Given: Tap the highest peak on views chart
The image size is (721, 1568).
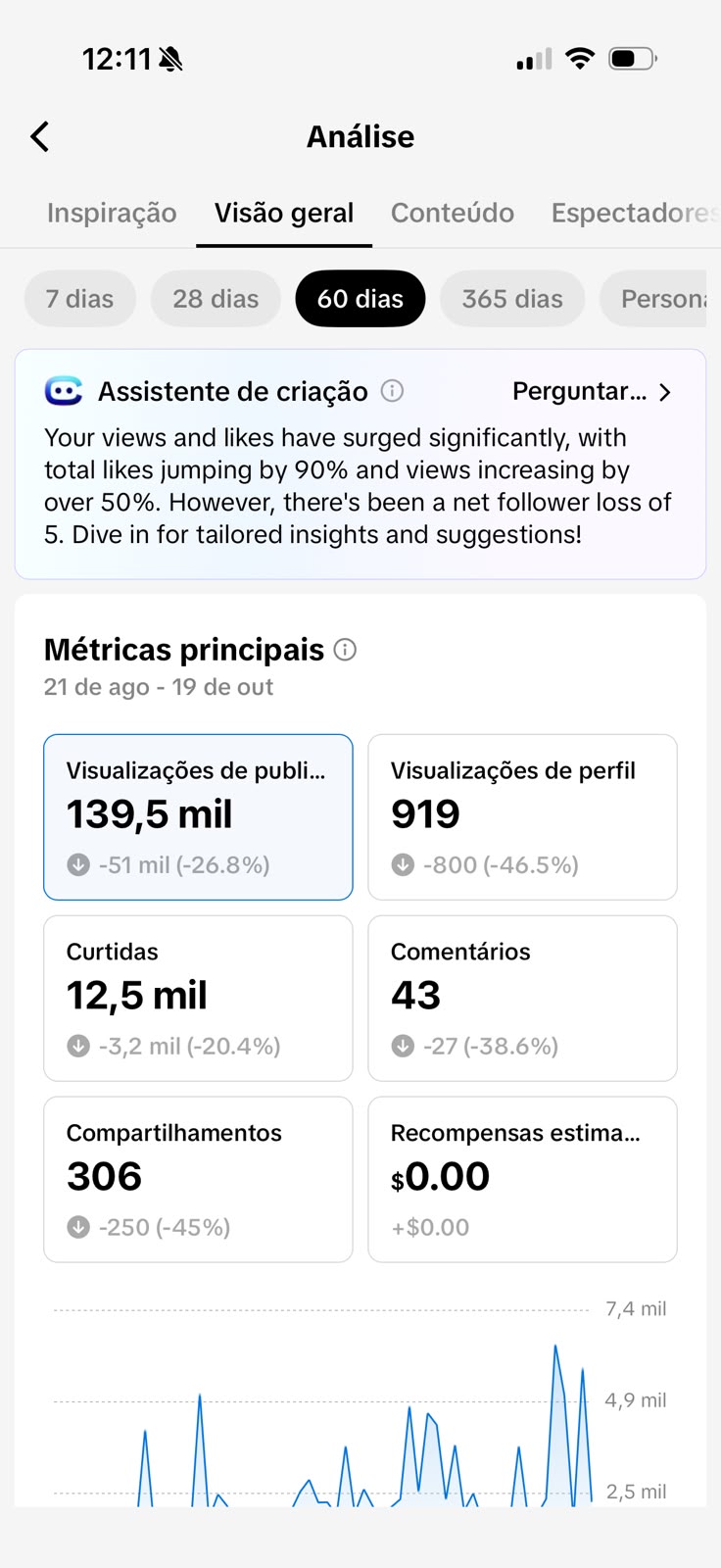Looking at the screenshot, I should point(555,1347).
